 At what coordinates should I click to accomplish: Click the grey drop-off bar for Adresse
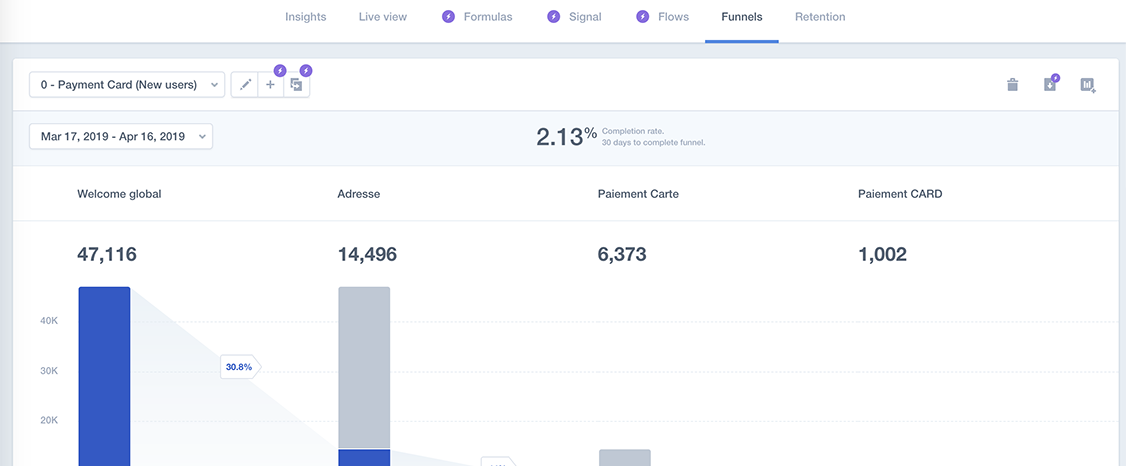364,368
